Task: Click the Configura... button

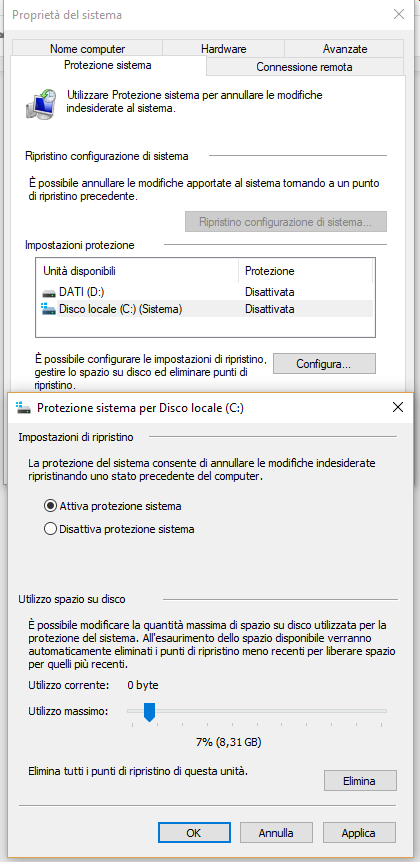Action: click(324, 363)
